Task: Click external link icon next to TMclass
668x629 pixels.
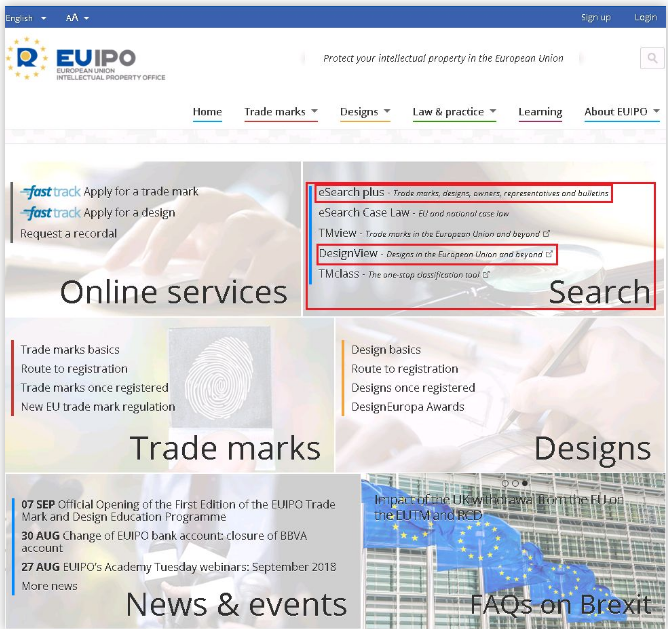Action: coord(486,274)
